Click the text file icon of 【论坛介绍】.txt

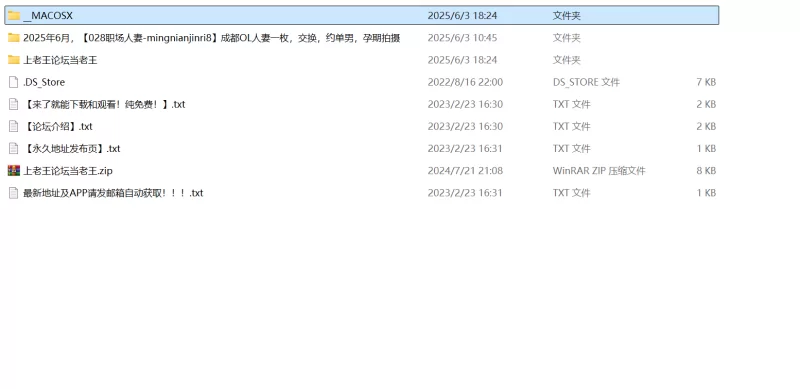pyautogui.click(x=14, y=126)
